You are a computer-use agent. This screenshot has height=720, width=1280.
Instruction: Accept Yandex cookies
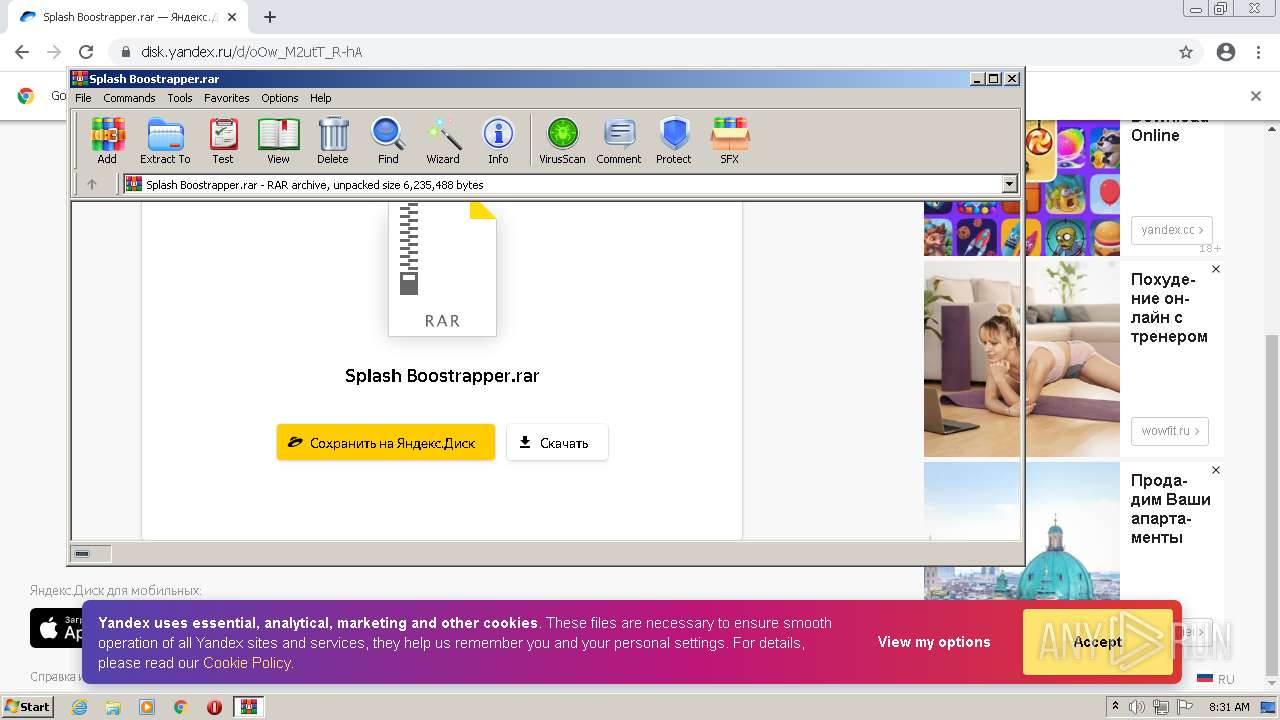(x=1098, y=642)
